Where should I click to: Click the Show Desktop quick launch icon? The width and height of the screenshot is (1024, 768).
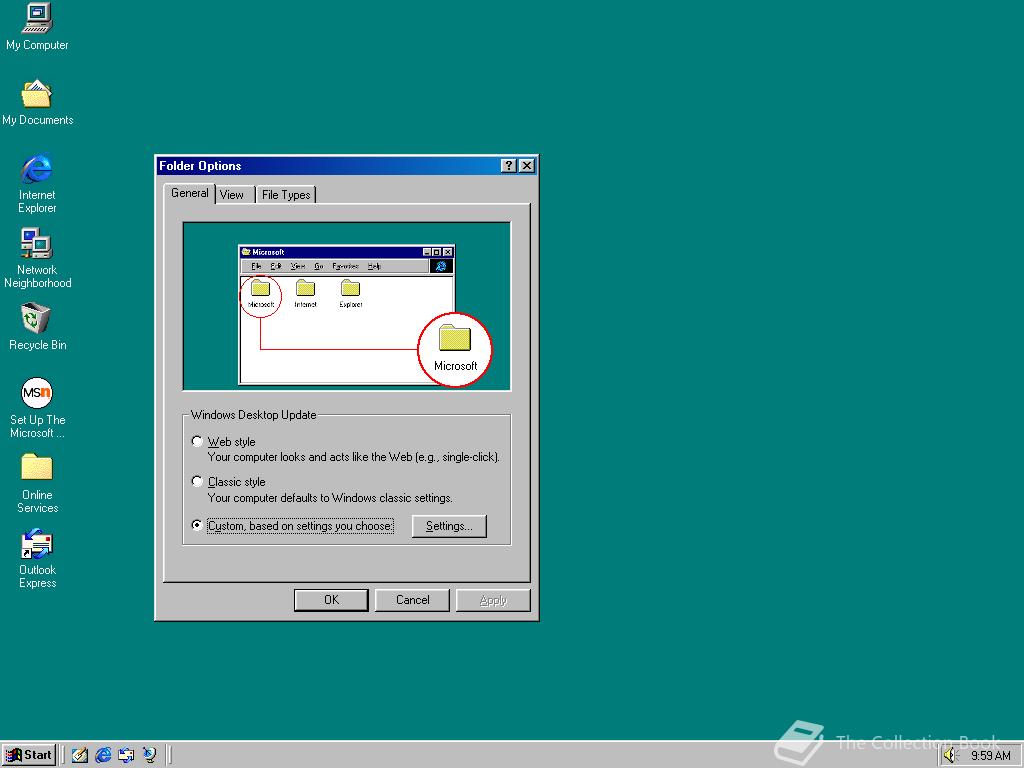[x=80, y=755]
